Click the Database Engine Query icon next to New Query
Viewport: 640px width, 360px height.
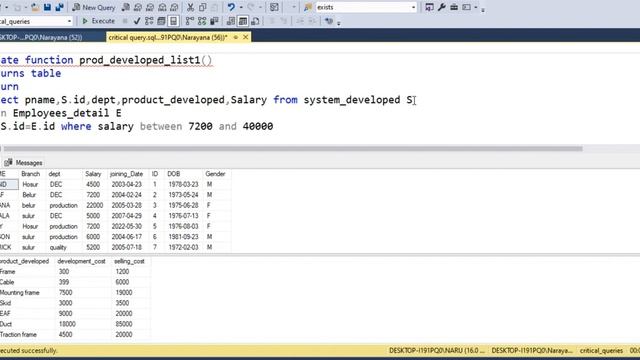tap(126, 7)
